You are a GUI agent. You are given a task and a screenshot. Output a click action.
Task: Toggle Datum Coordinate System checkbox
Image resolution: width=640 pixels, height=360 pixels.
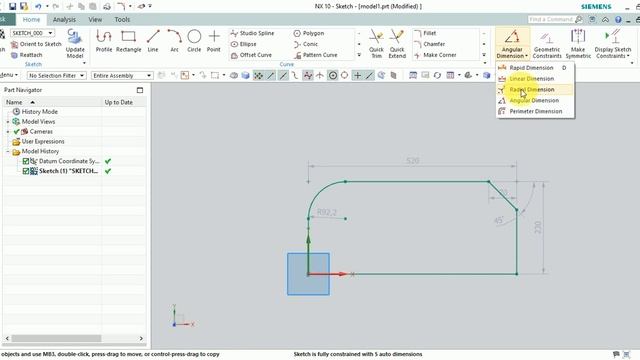point(26,161)
